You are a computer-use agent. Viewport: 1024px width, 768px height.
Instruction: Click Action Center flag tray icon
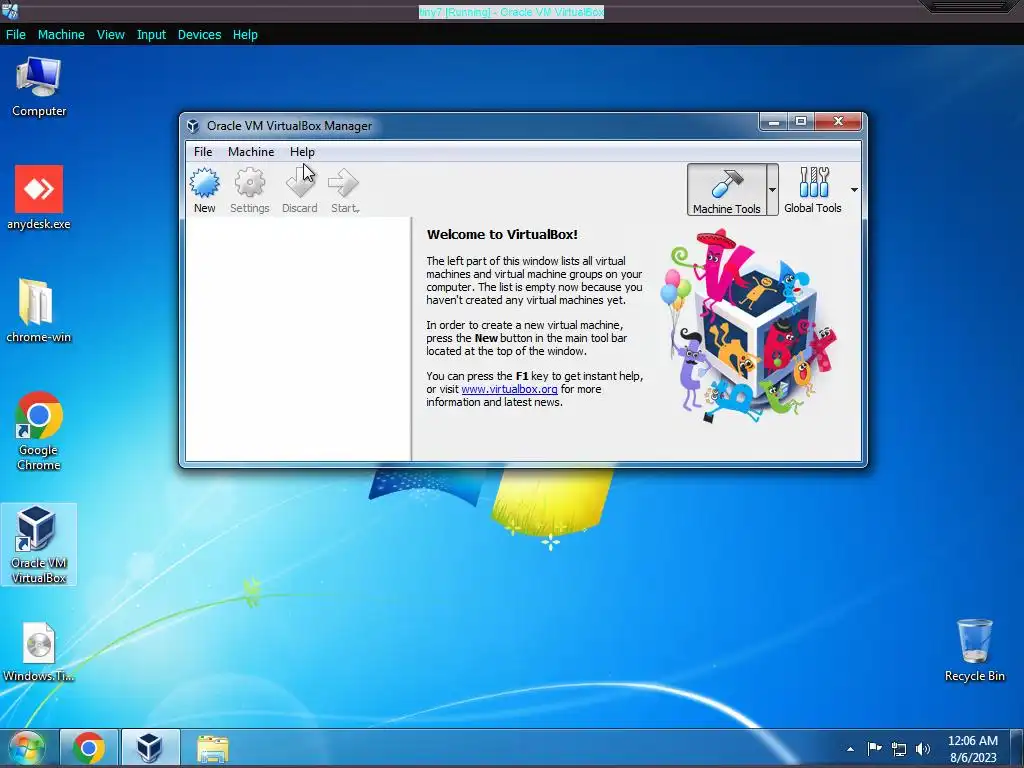[874, 748]
